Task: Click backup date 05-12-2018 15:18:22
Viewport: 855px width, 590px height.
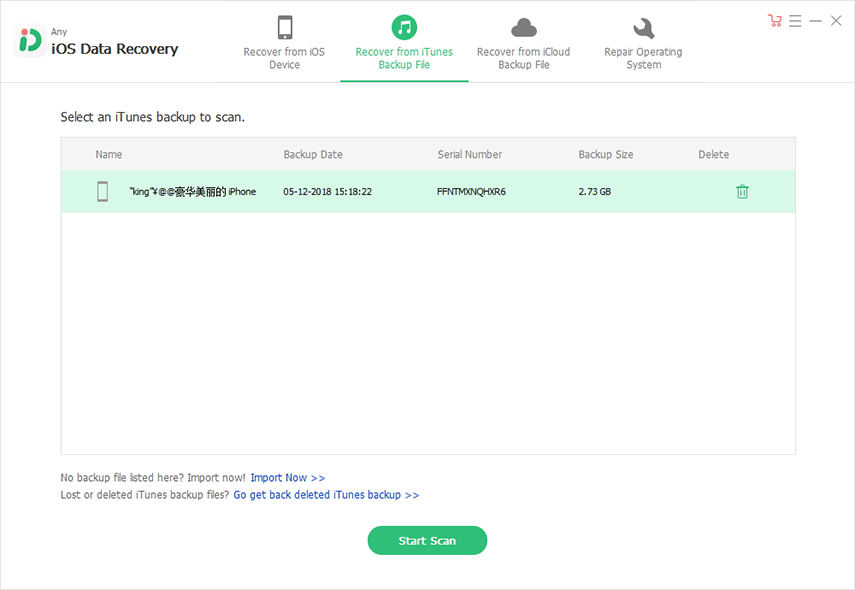Action: tap(327, 191)
